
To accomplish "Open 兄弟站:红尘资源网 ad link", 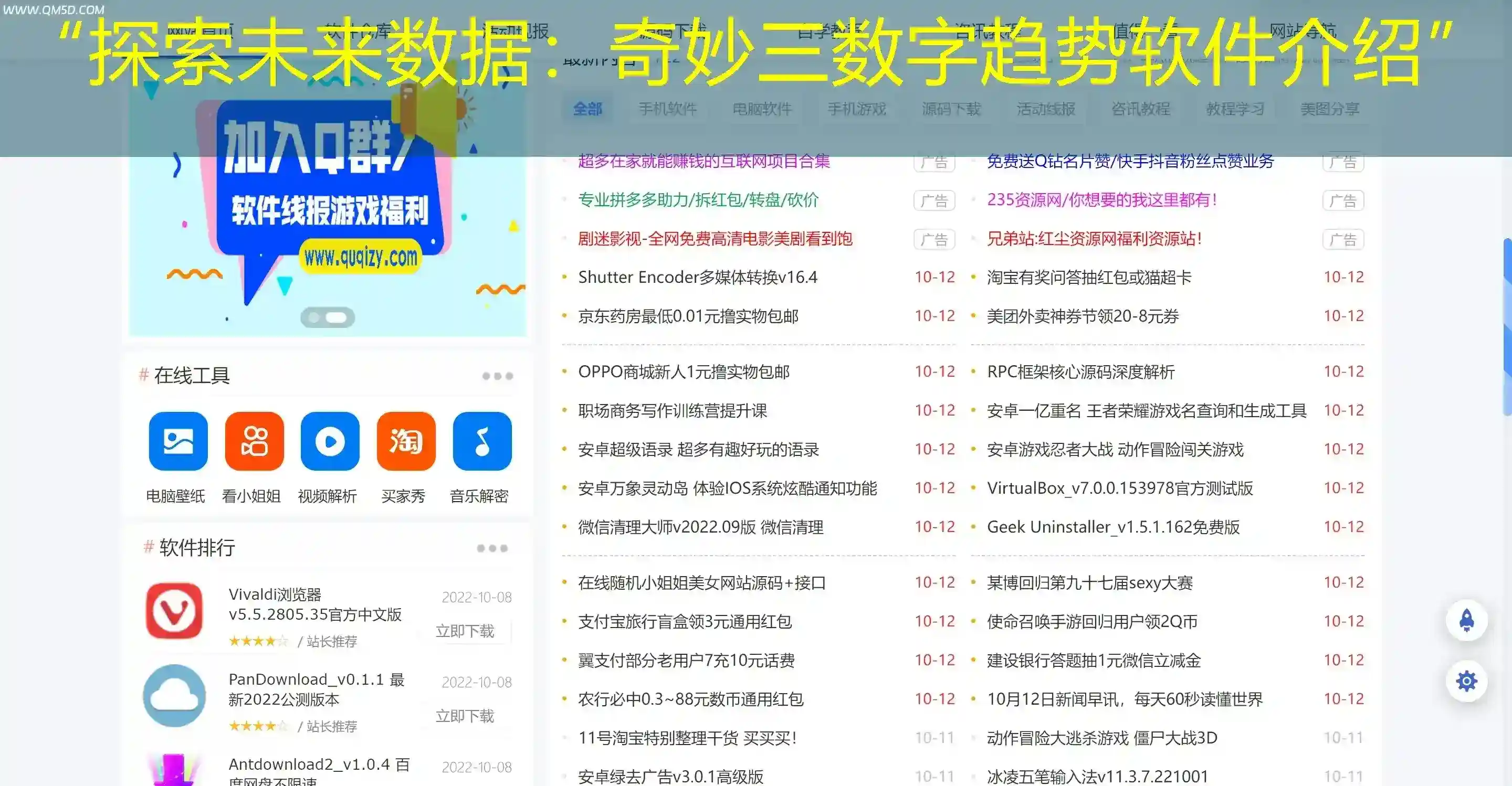I will click(1095, 239).
